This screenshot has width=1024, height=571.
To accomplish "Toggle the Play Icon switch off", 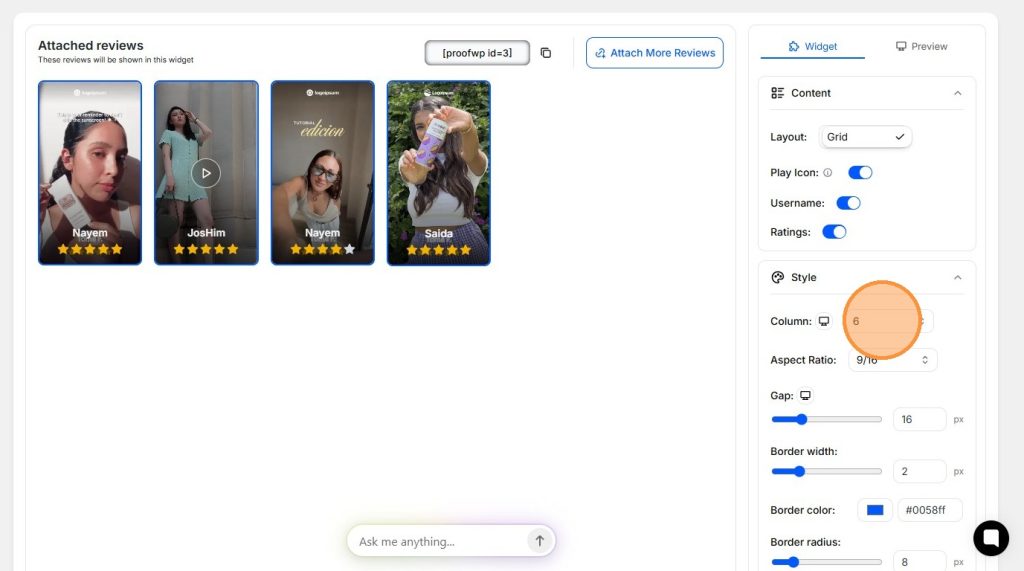I will click(860, 172).
